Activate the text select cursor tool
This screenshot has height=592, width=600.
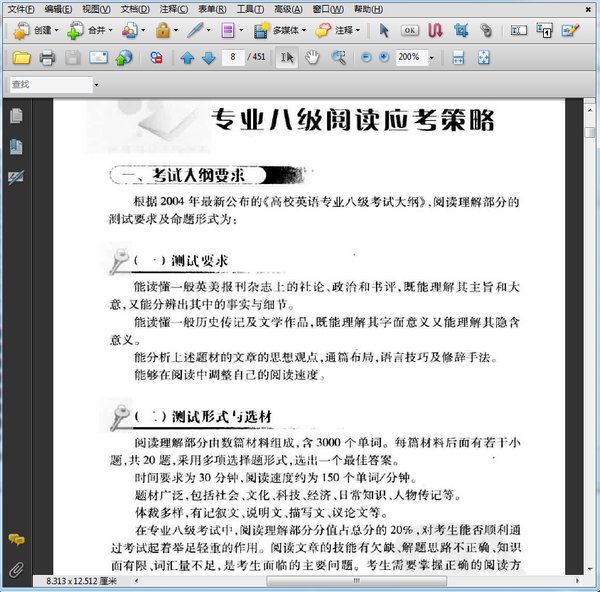[287, 58]
